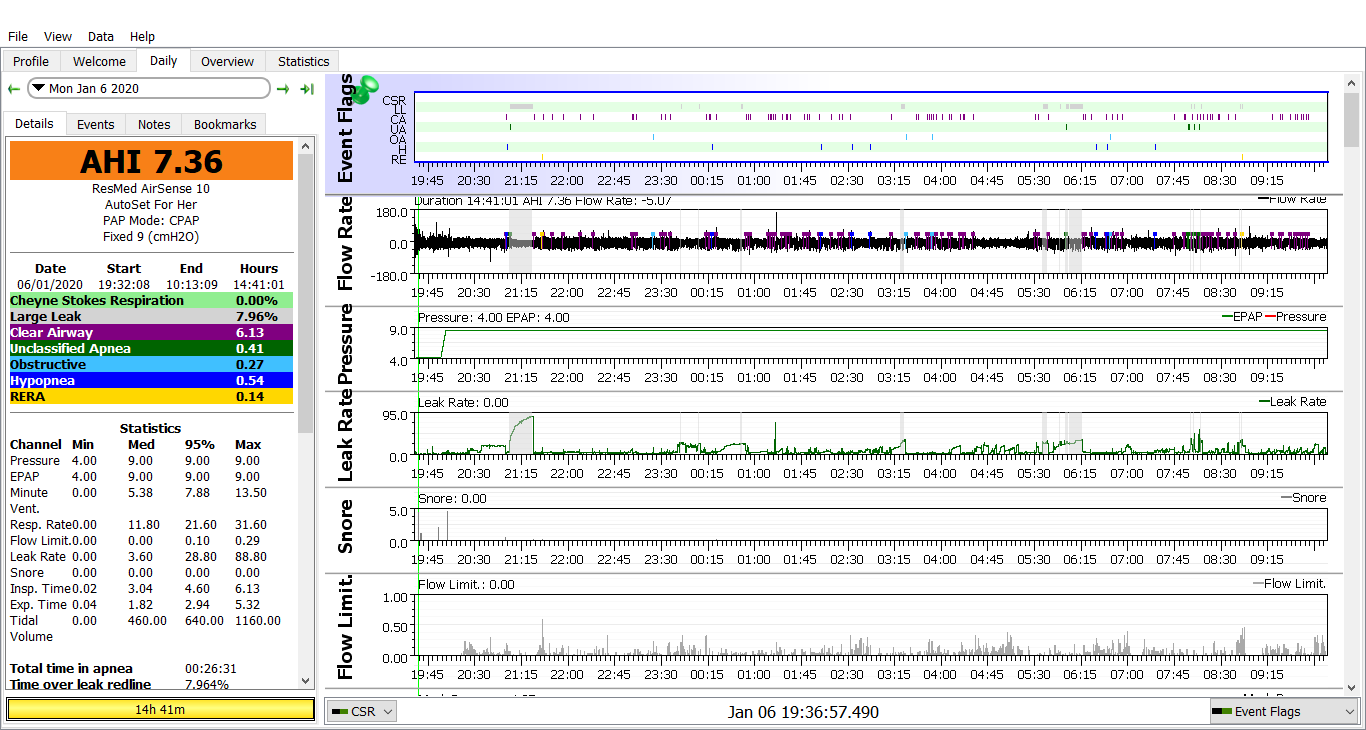
Task: Jump to most recent day arrow icon
Action: coord(307,89)
